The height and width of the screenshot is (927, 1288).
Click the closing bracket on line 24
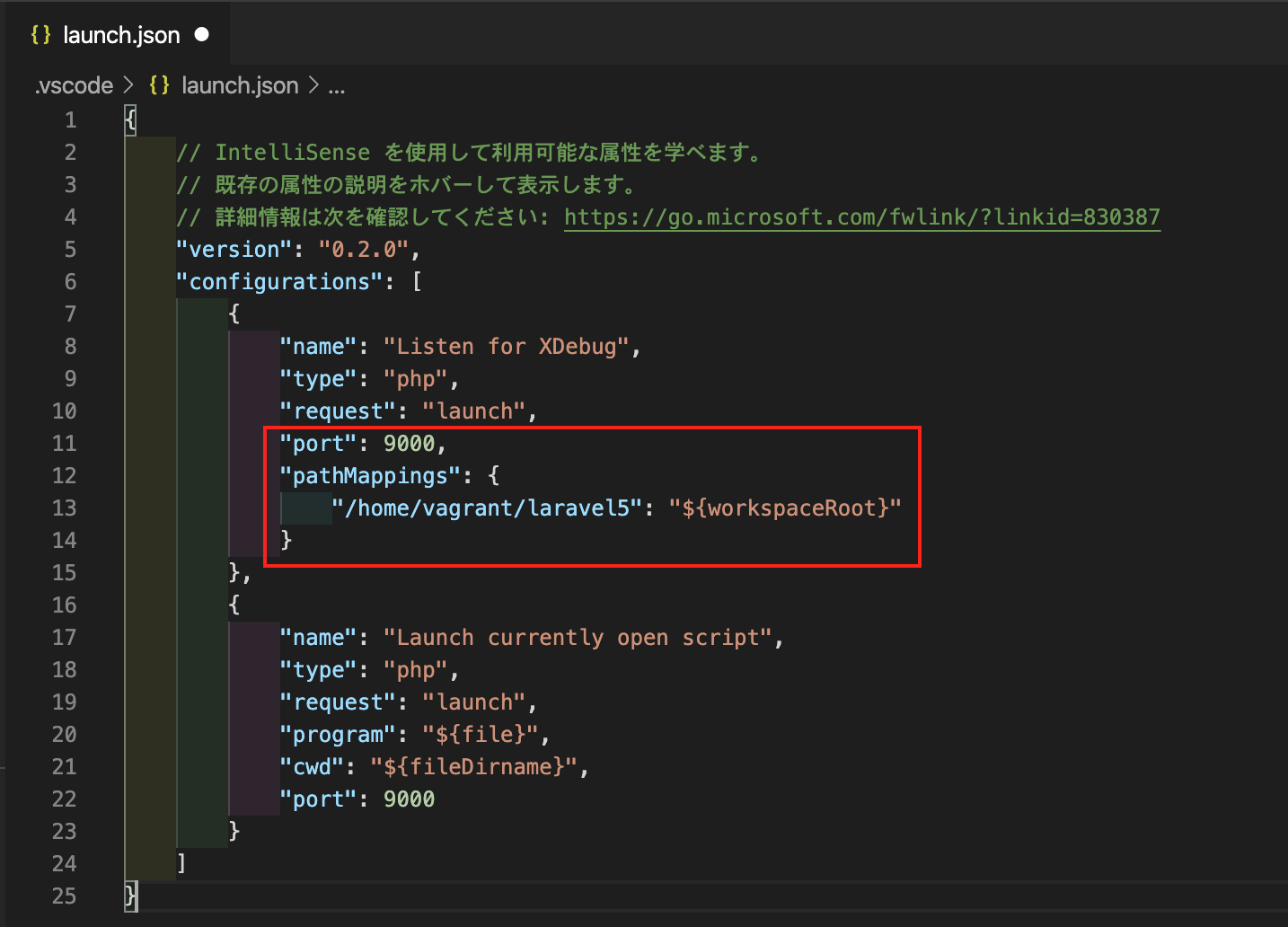click(x=182, y=864)
